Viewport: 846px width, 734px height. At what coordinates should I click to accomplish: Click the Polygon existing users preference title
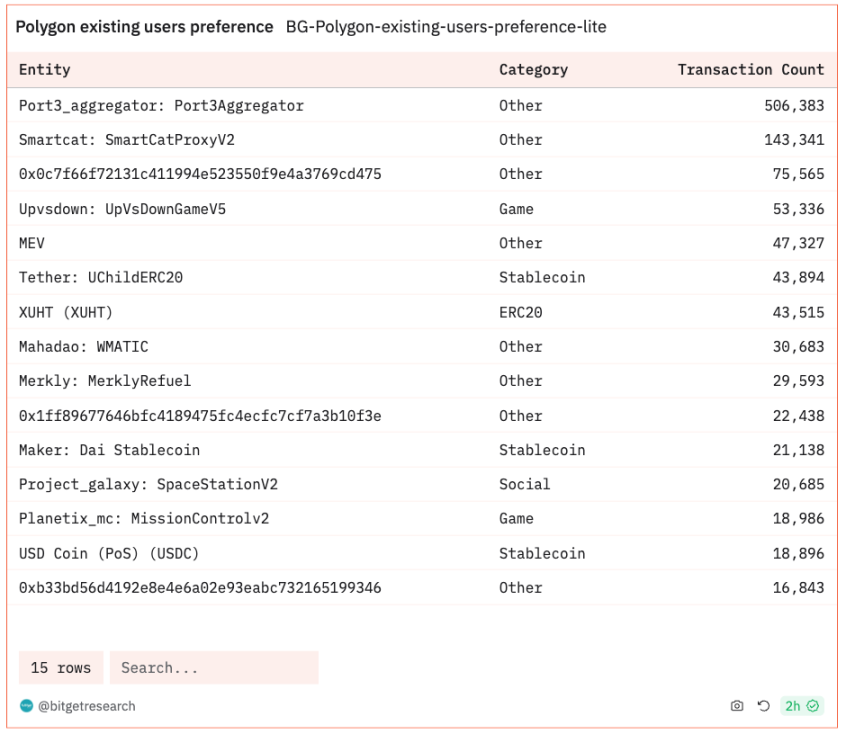[144, 26]
